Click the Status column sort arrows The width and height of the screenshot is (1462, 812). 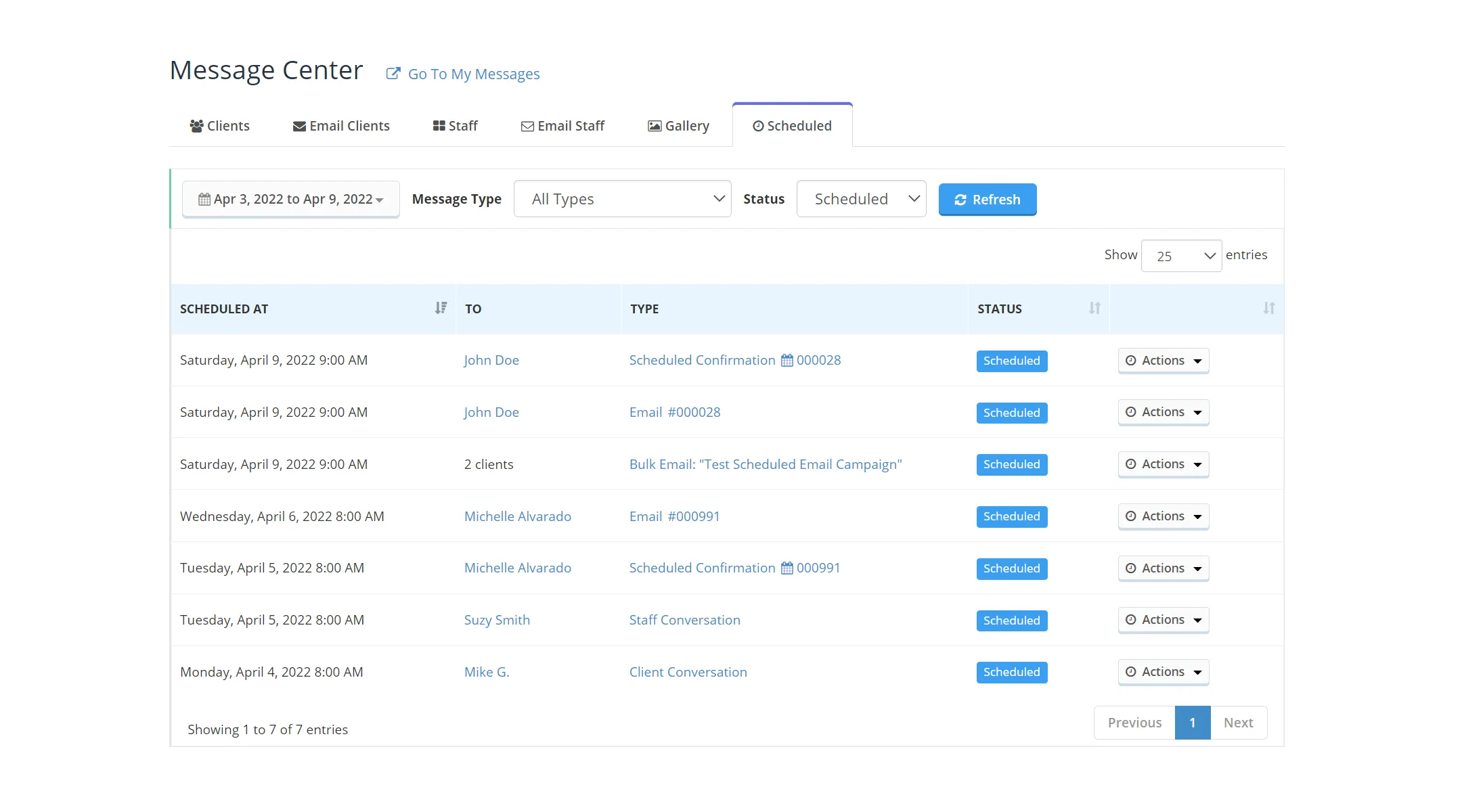(x=1094, y=308)
